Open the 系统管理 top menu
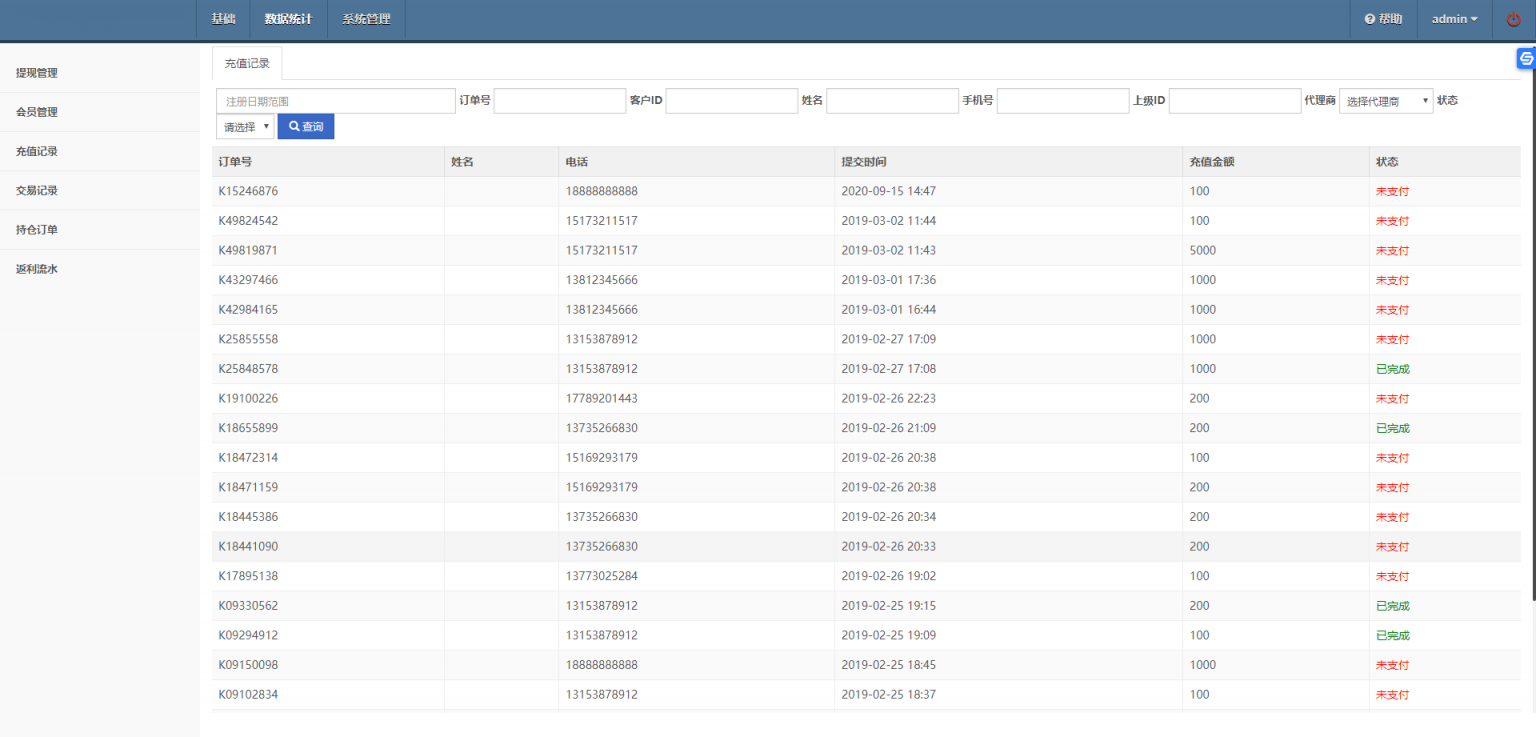The image size is (1536, 737). [366, 19]
